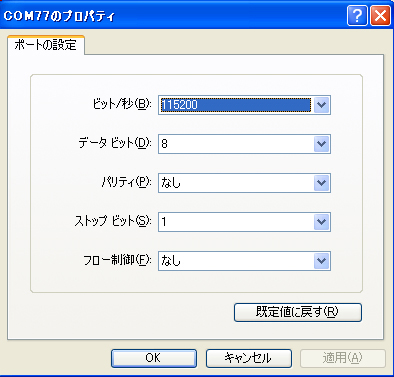Open the ビット/秒 baud rate dropdown arrow
The height and width of the screenshot is (377, 394).
321,105
